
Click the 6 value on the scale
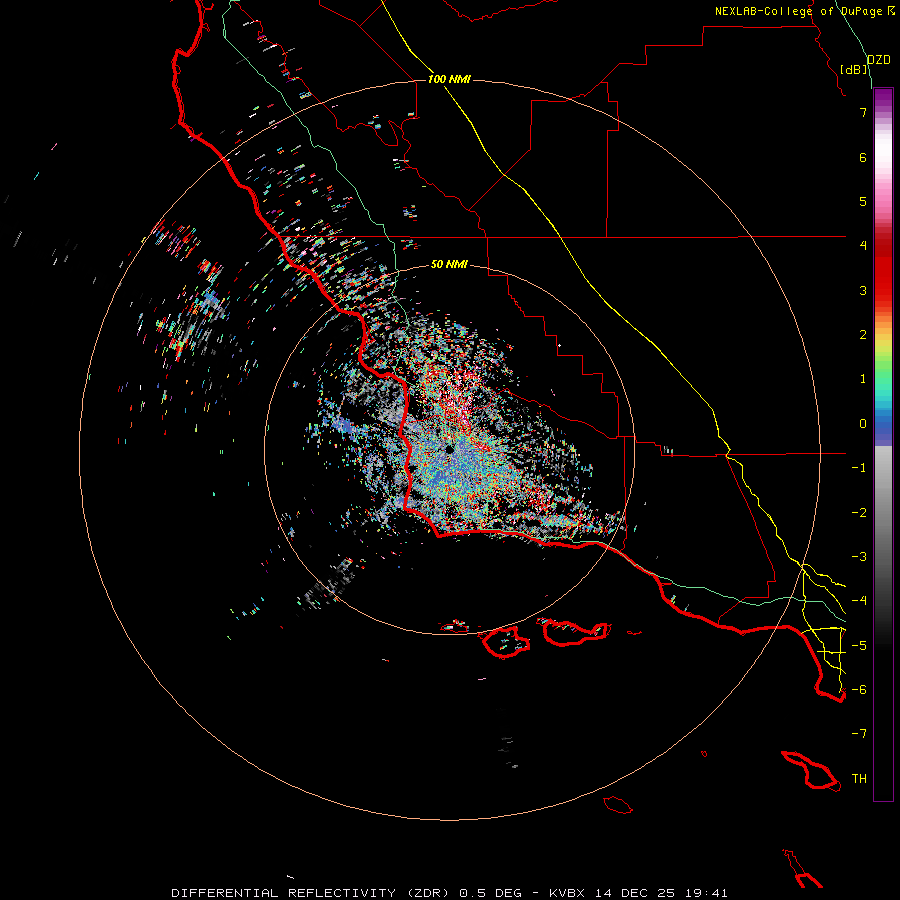coord(863,157)
